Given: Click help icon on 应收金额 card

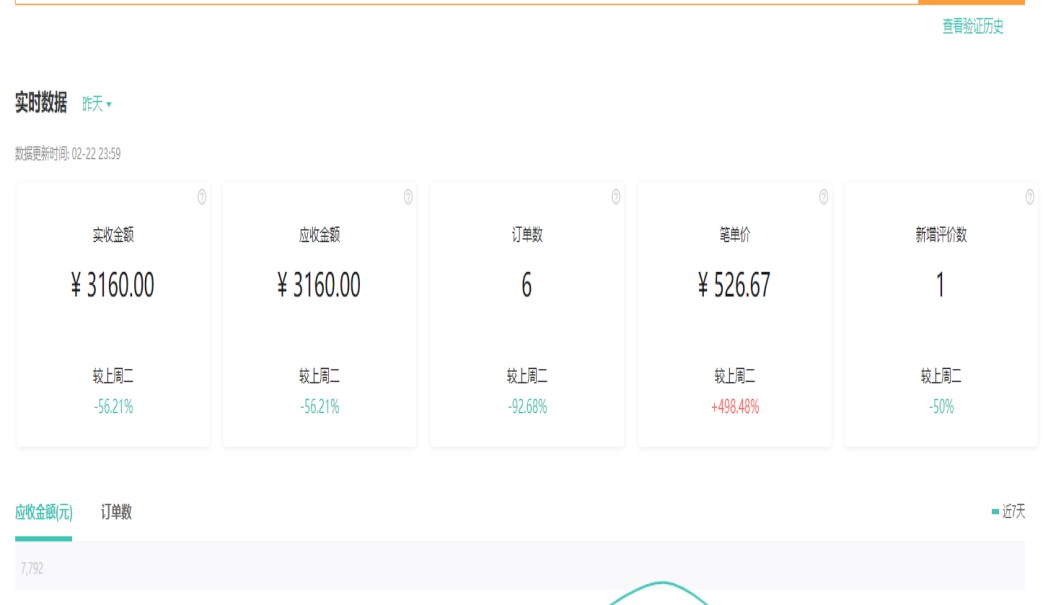Looking at the screenshot, I should [408, 197].
